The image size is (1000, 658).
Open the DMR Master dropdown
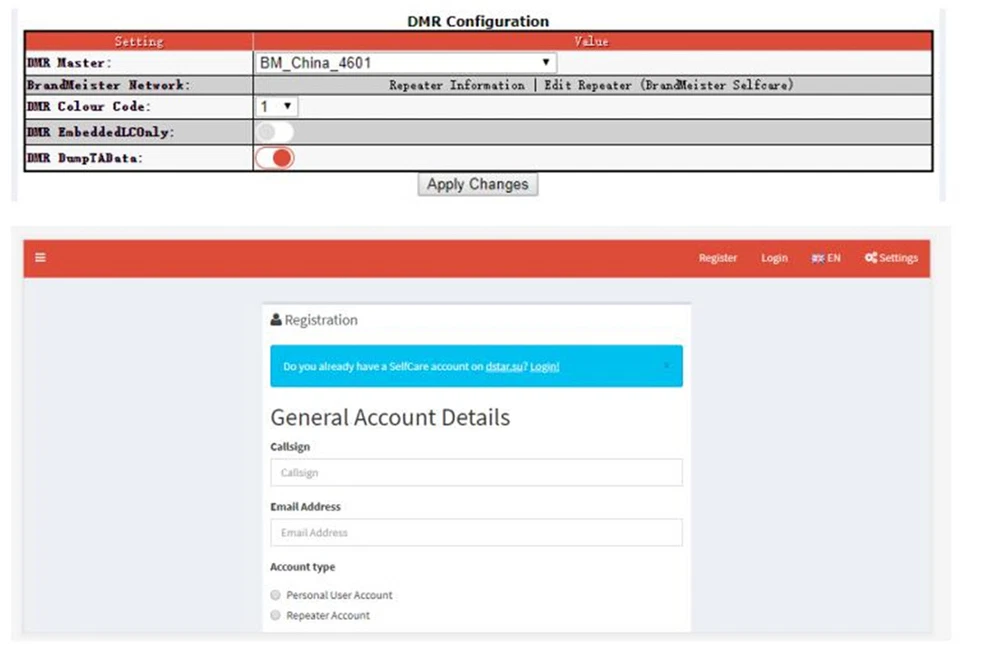[x=406, y=63]
